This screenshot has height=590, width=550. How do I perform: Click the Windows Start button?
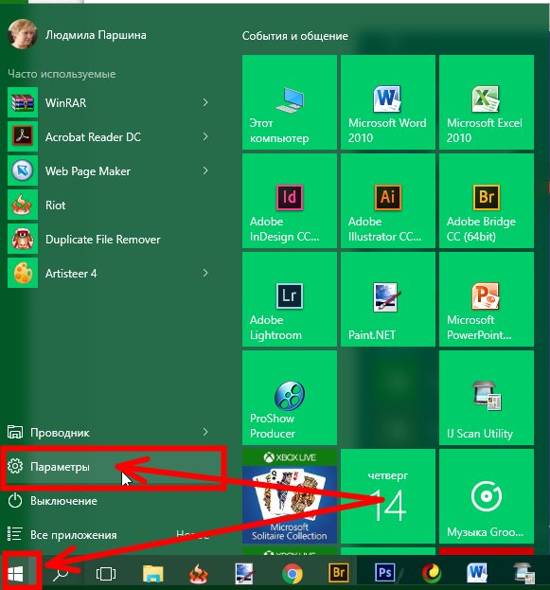[x=16, y=573]
